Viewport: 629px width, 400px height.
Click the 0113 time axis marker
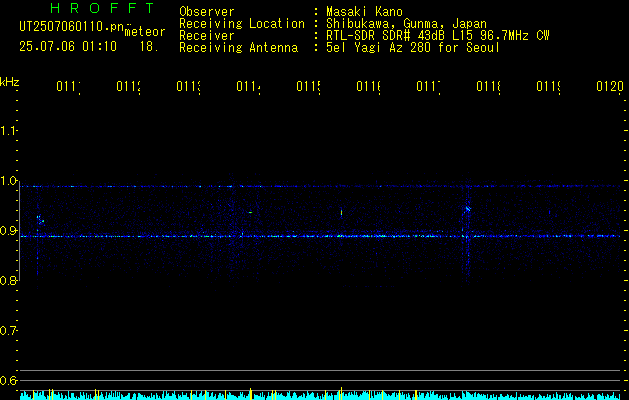point(189,86)
